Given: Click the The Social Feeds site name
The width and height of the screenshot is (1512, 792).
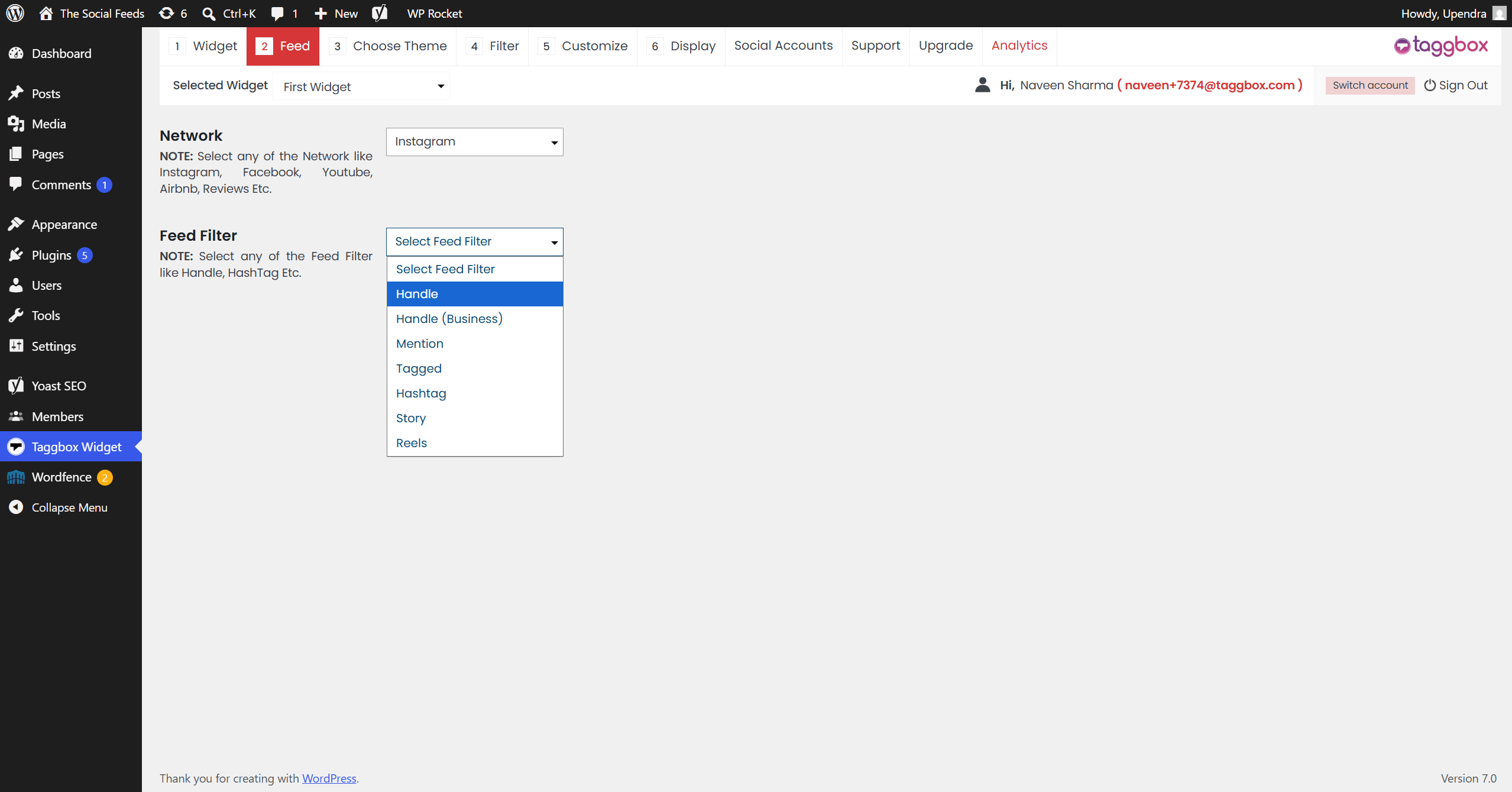Looking at the screenshot, I should [102, 14].
